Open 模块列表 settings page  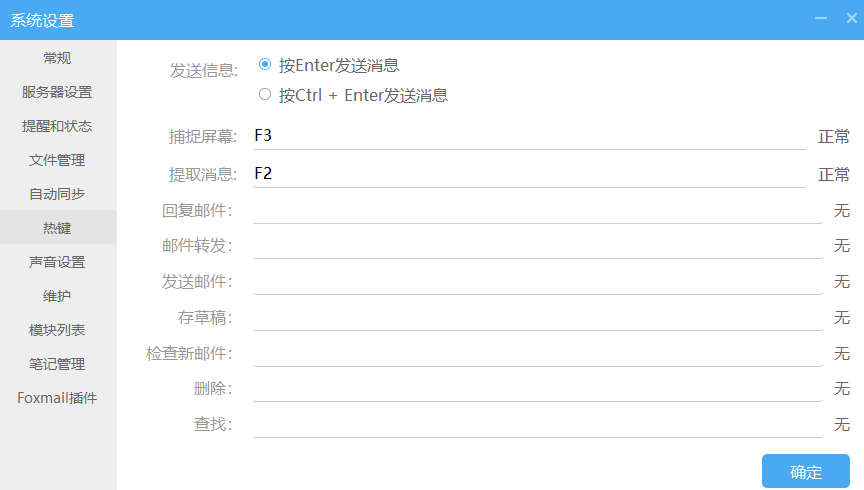[57, 330]
